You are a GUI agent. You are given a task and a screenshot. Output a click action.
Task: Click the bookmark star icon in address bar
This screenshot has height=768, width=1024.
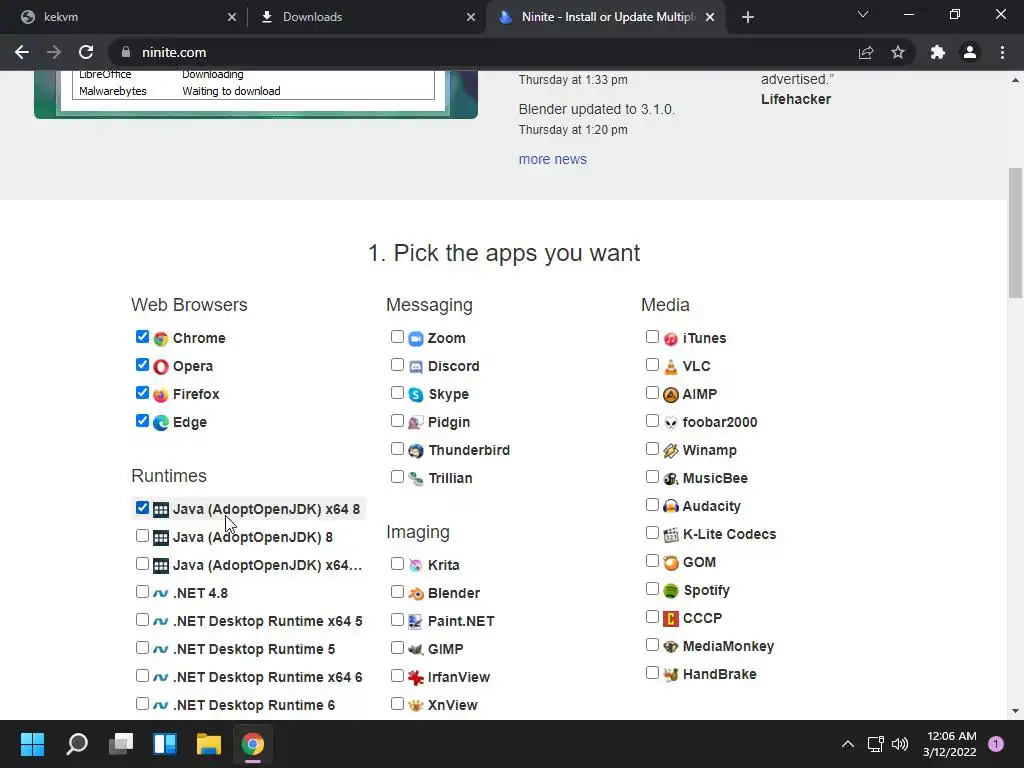(x=898, y=52)
